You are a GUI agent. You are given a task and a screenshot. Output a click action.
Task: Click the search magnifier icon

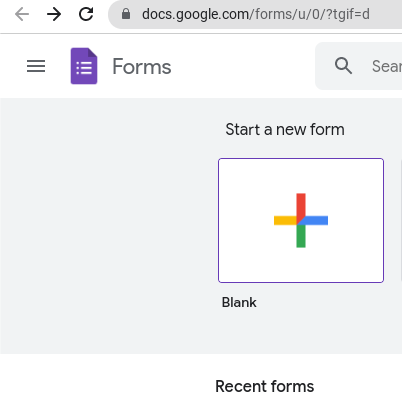point(343,65)
